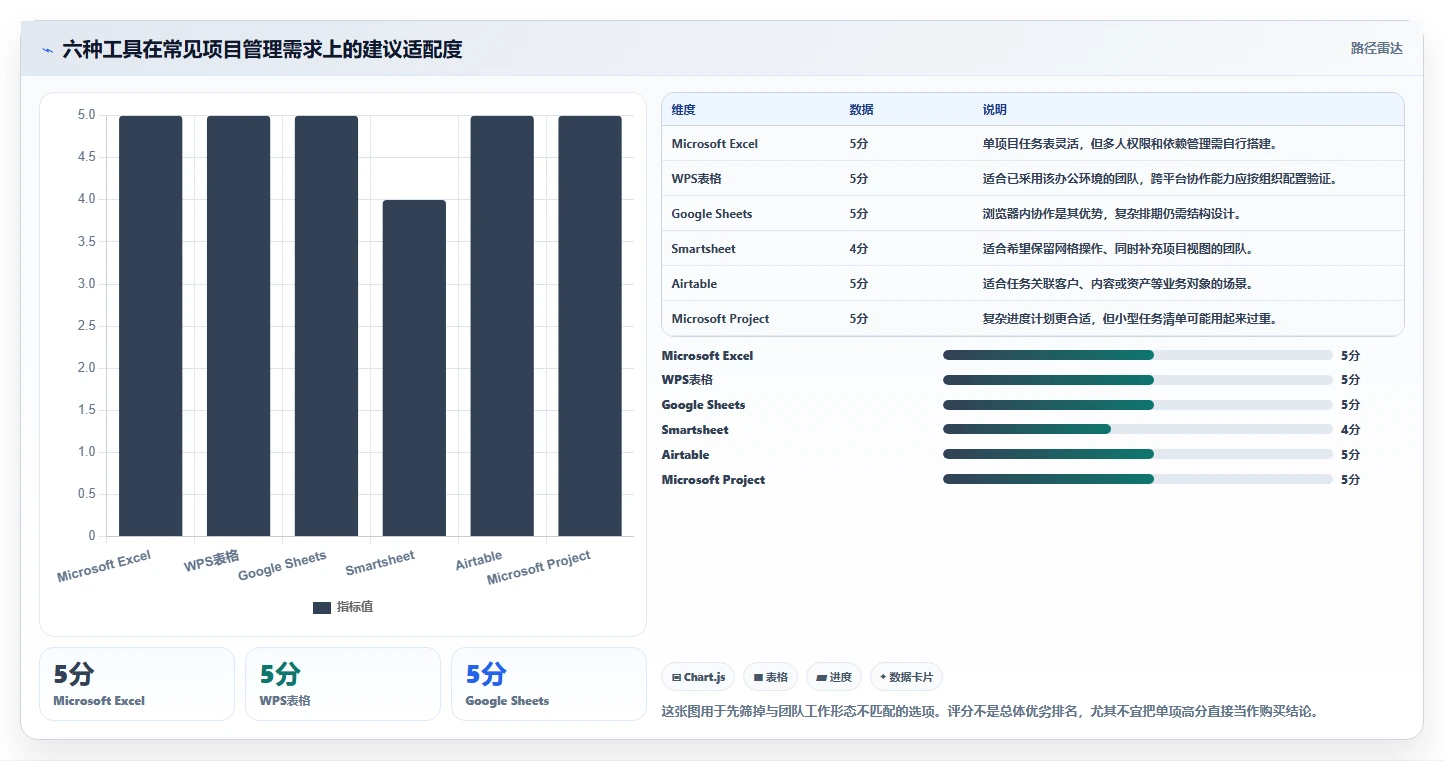This screenshot has width=1444, height=761.
Task: Click the description starting 适合已采用该办公环境
Action: tap(1160, 179)
